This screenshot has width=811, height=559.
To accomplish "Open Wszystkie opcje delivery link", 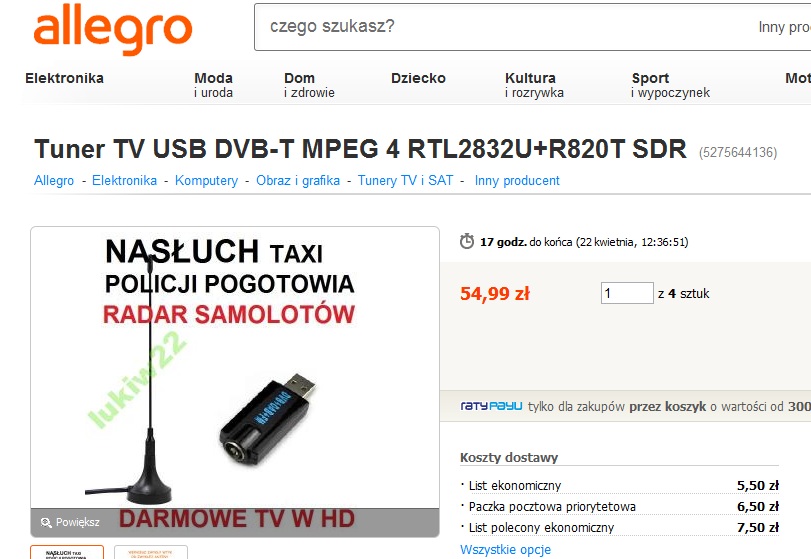I will [x=505, y=550].
